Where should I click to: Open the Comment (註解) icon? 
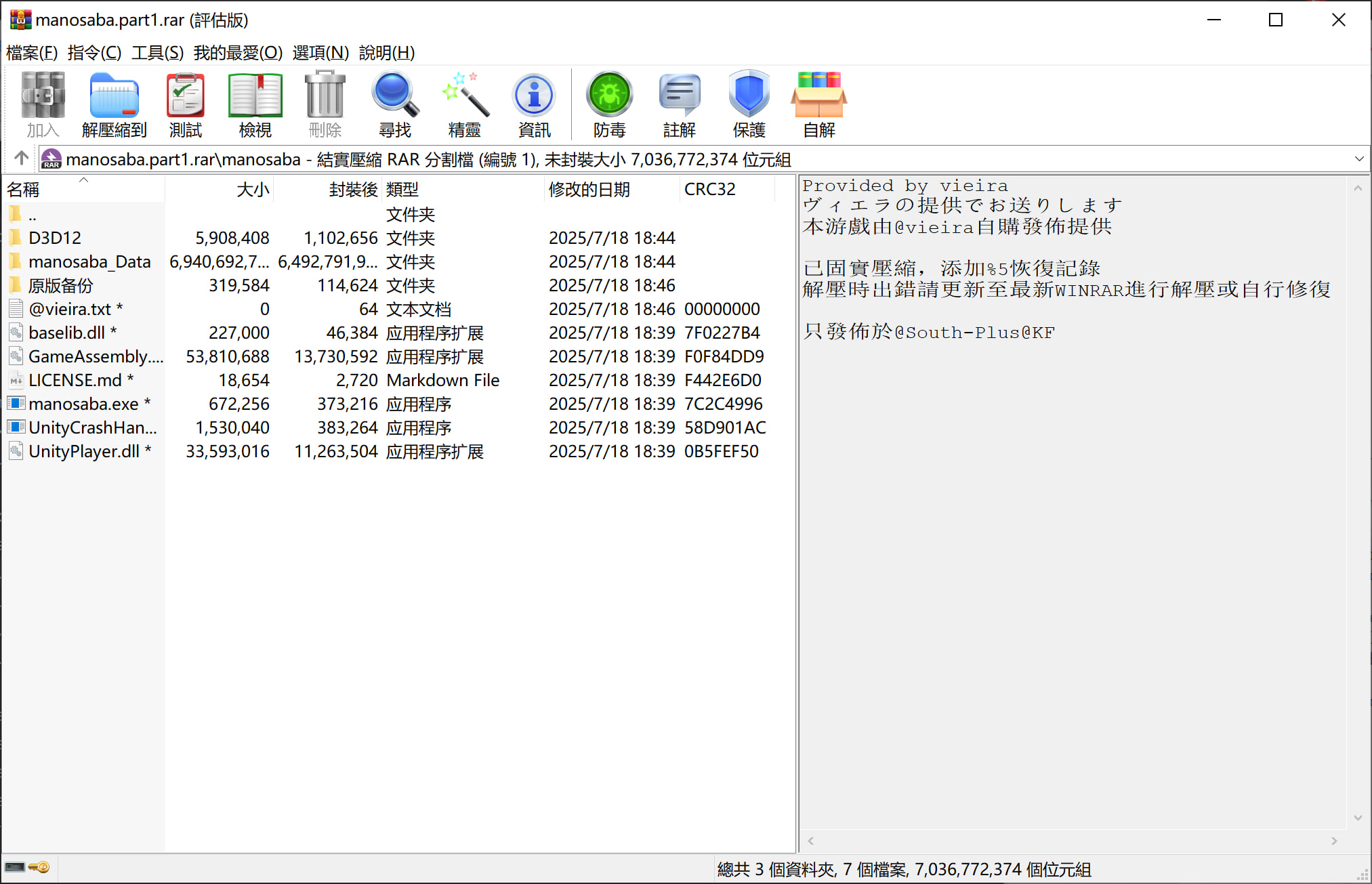click(679, 104)
